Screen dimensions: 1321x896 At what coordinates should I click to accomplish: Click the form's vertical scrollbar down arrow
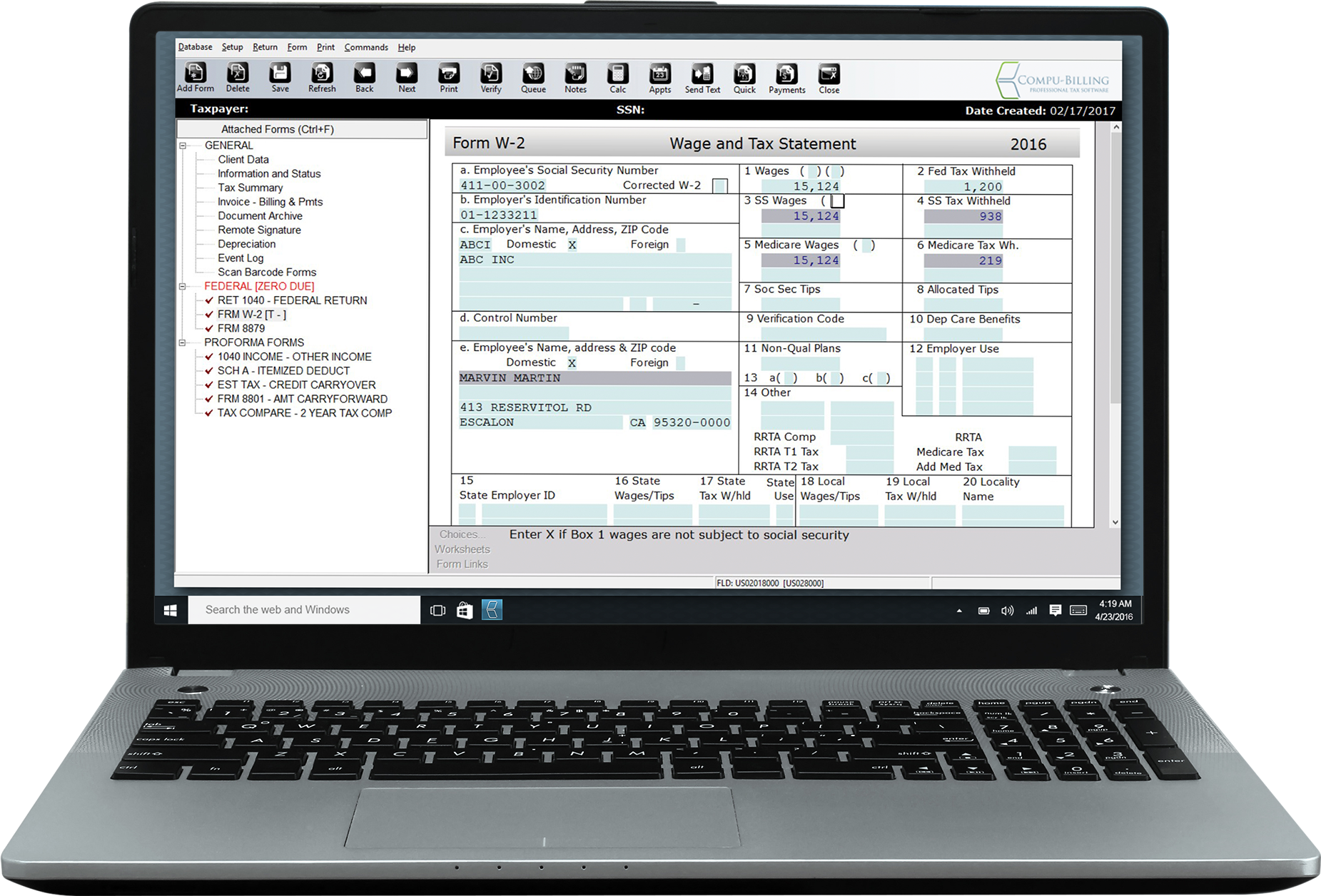click(1115, 522)
